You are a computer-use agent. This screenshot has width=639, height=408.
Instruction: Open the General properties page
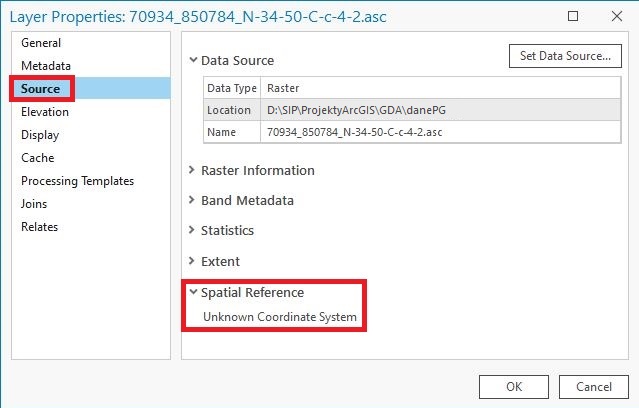(41, 43)
